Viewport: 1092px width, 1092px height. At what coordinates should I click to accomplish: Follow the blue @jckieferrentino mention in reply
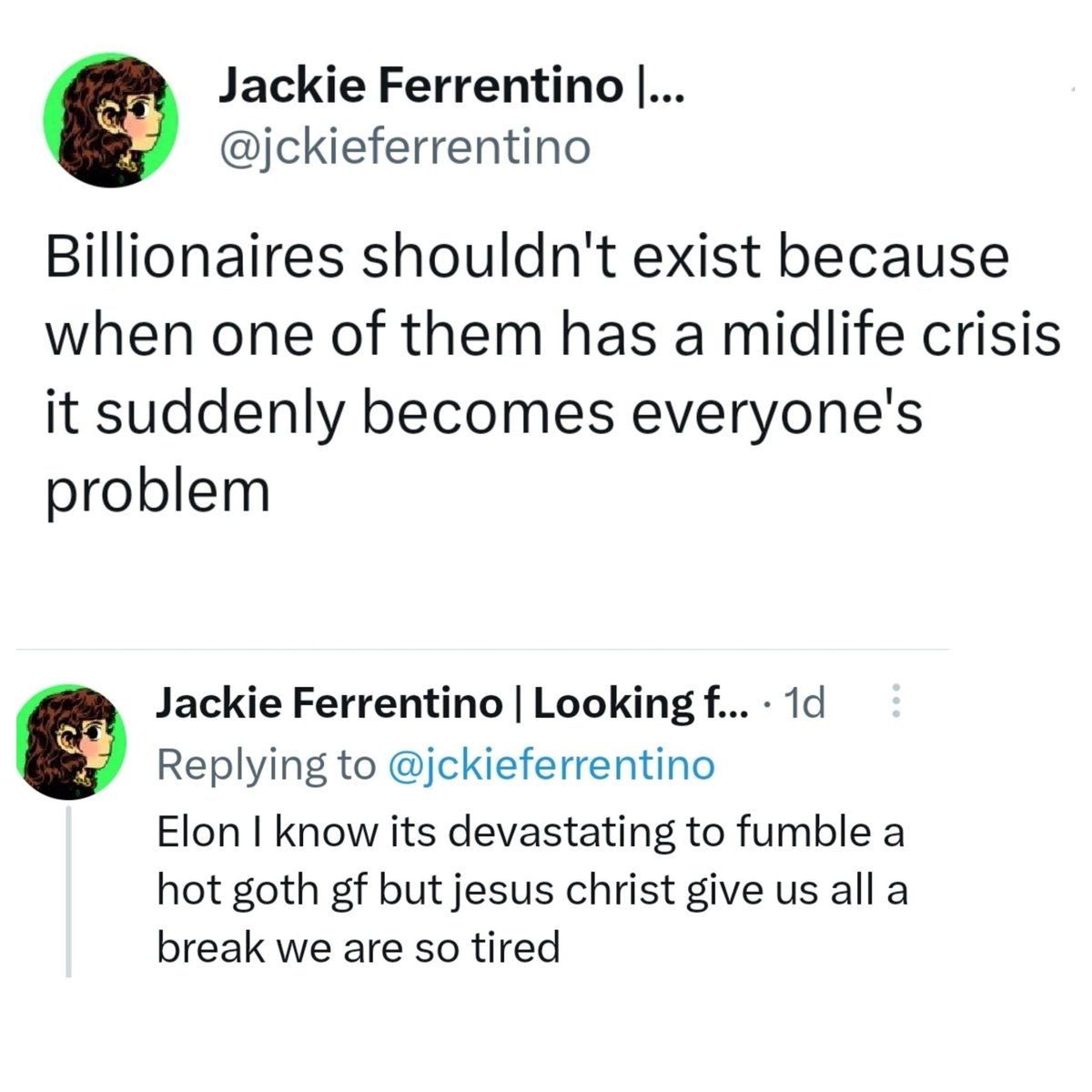click(551, 764)
